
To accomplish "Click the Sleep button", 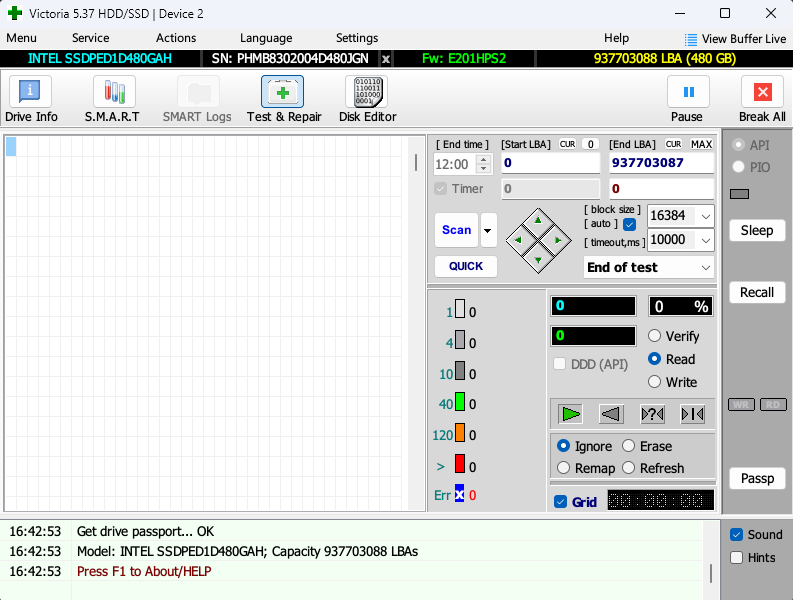I will (x=757, y=230).
